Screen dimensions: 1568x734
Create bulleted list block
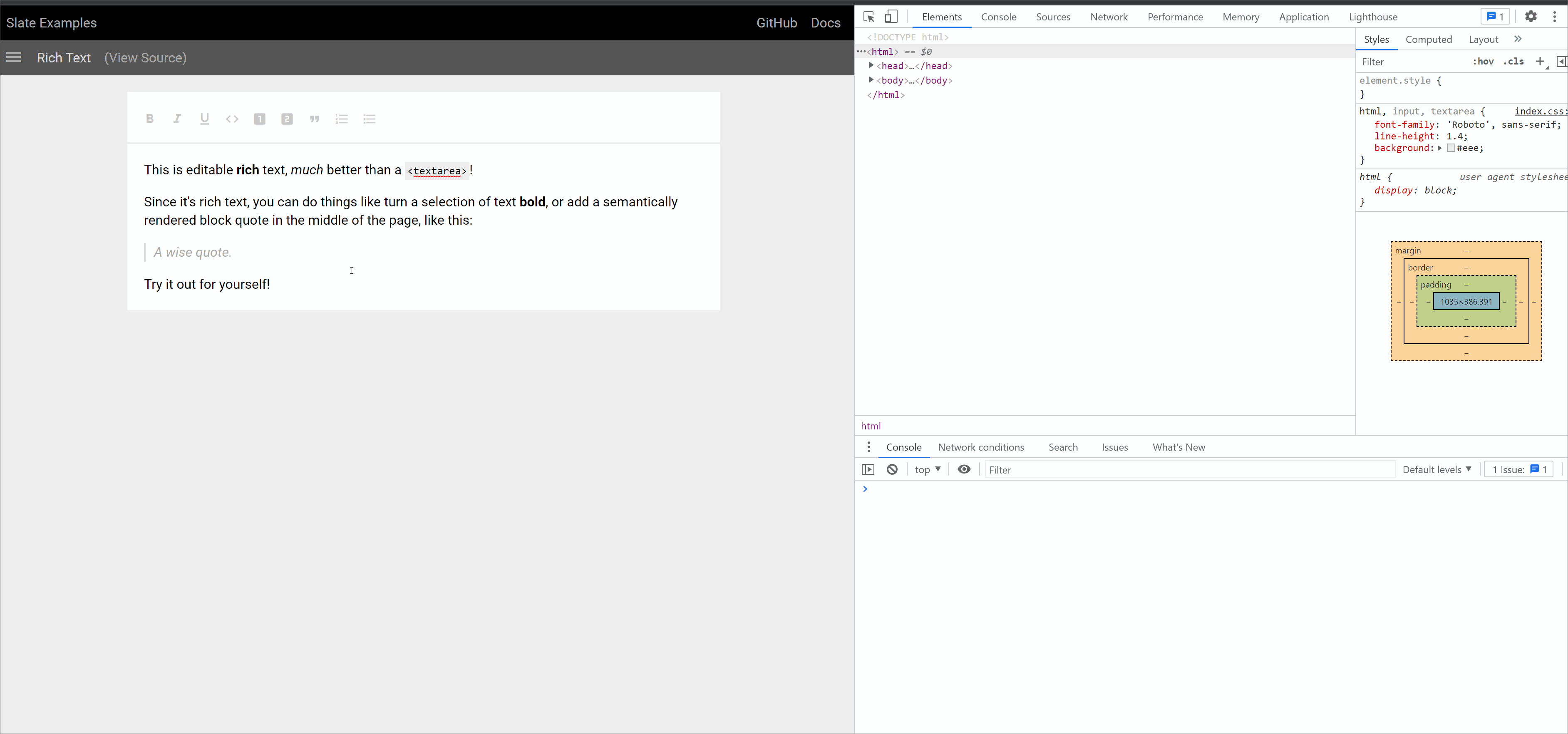(x=370, y=119)
